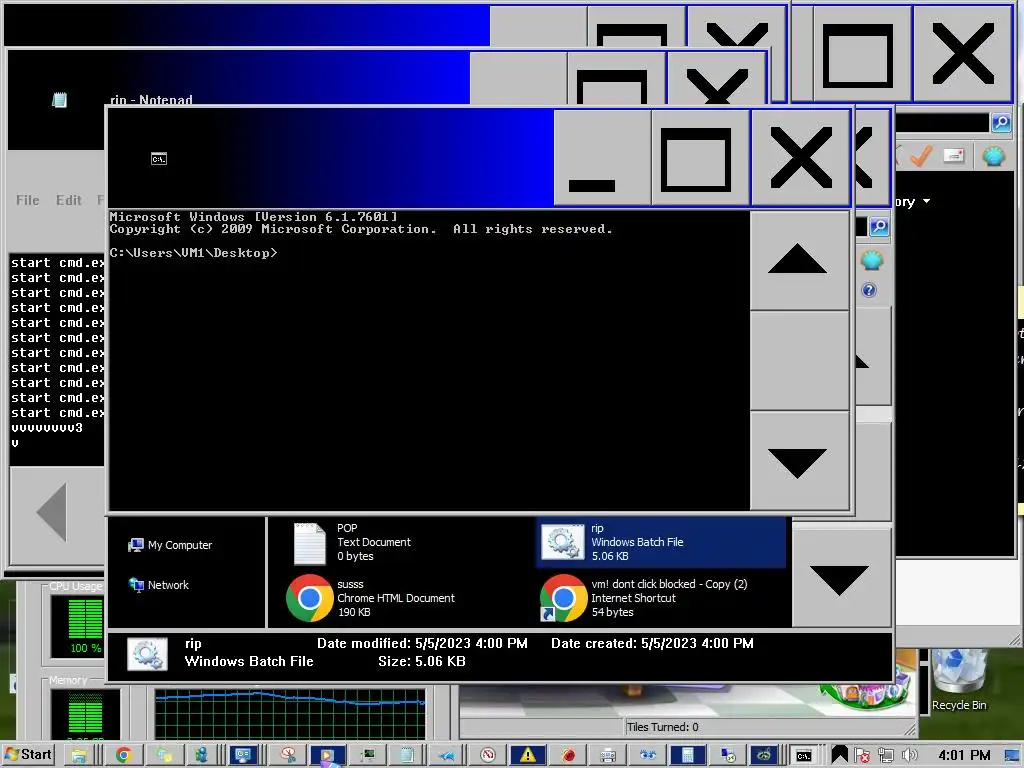Open the Edit menu in Notepad
Viewport: 1024px width, 768px height.
tap(69, 200)
